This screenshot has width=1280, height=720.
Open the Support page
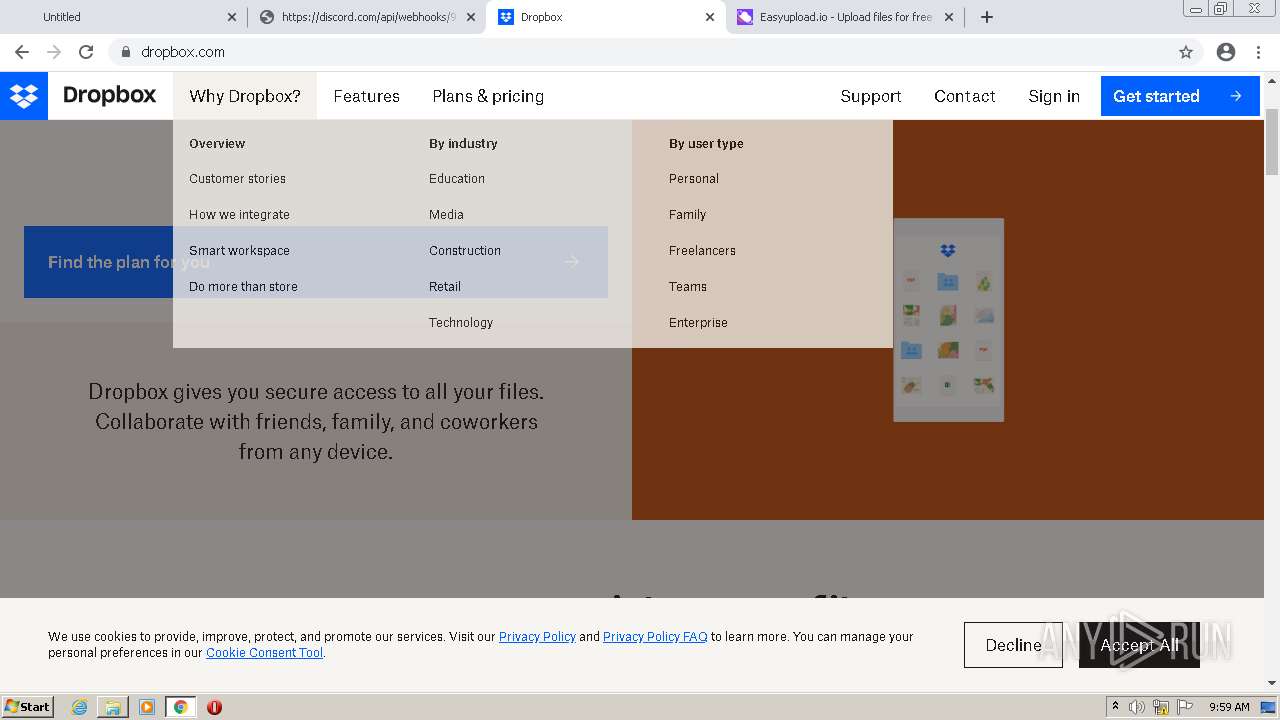coord(871,96)
